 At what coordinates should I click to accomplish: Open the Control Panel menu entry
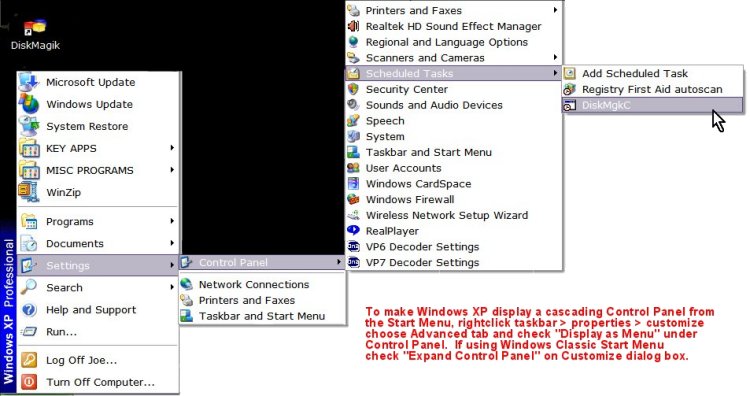(262, 262)
